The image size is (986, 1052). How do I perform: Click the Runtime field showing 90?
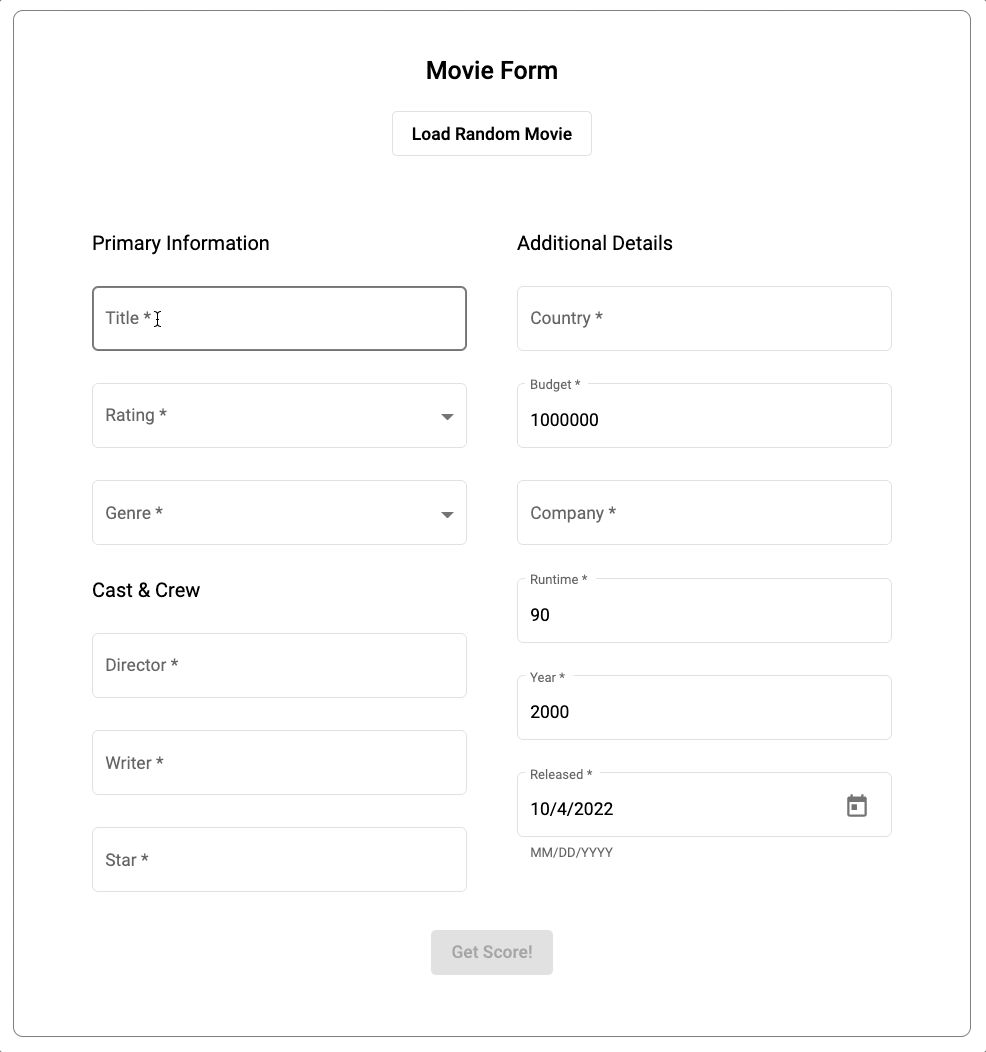703,615
